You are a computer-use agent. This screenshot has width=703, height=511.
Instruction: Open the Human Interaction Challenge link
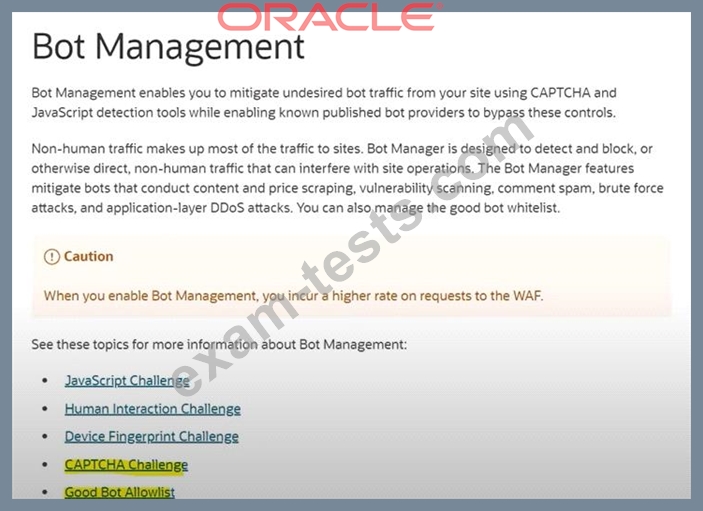[152, 409]
